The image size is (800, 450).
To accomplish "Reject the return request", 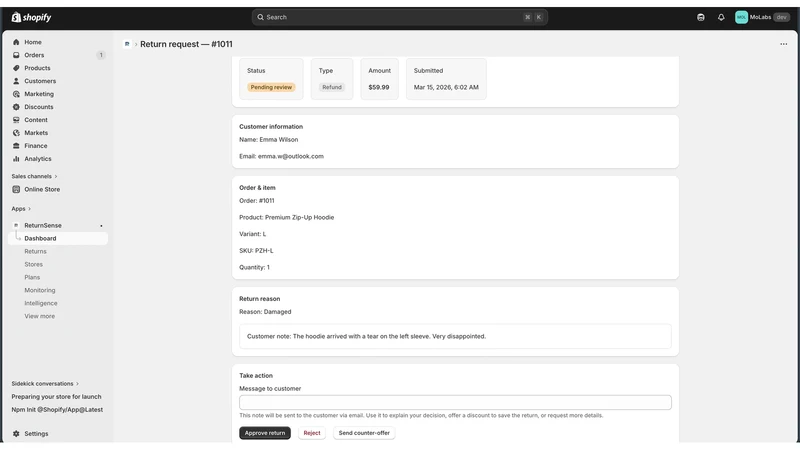I will (312, 433).
